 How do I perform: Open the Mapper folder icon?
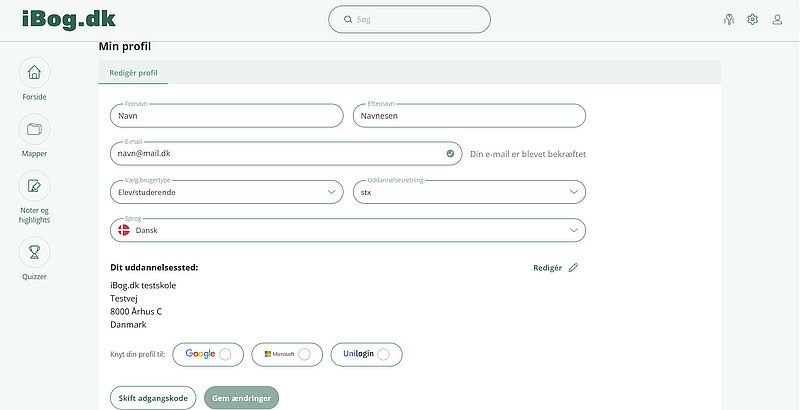click(x=34, y=129)
